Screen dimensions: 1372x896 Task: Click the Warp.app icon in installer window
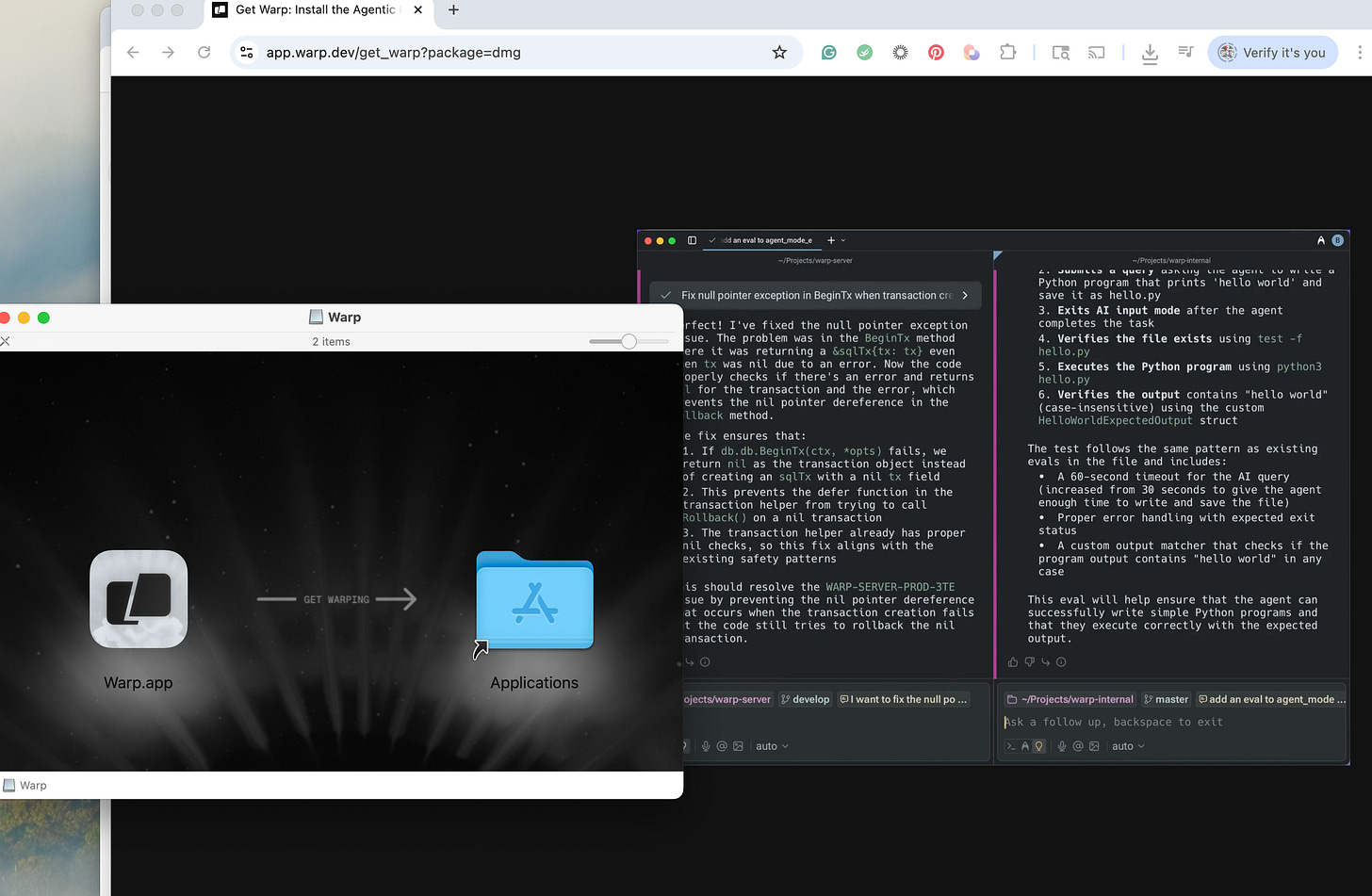coord(139,599)
